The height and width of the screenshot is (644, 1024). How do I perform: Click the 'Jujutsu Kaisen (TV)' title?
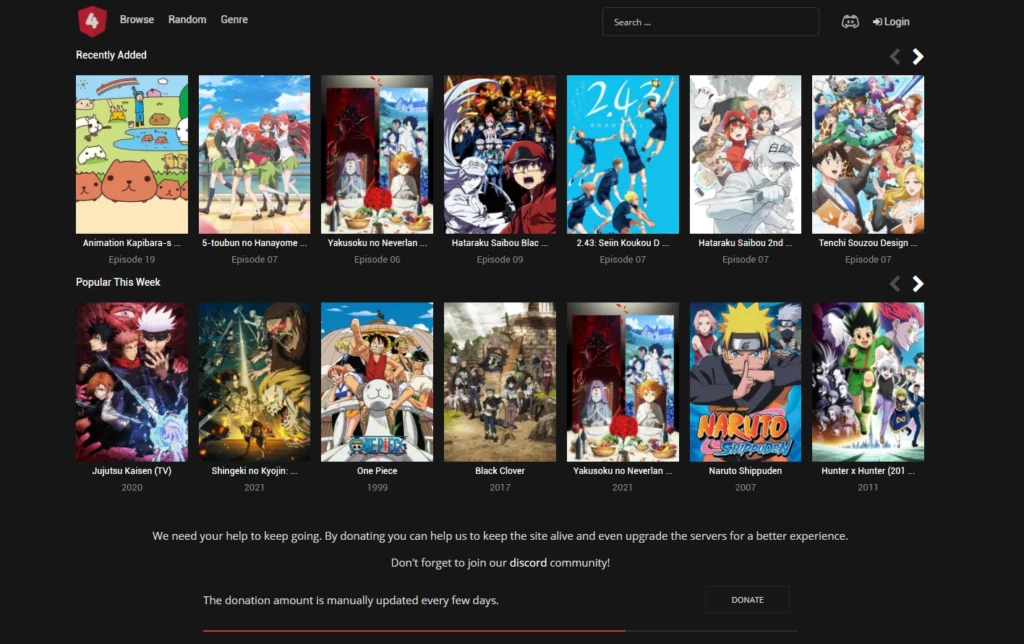(x=131, y=471)
